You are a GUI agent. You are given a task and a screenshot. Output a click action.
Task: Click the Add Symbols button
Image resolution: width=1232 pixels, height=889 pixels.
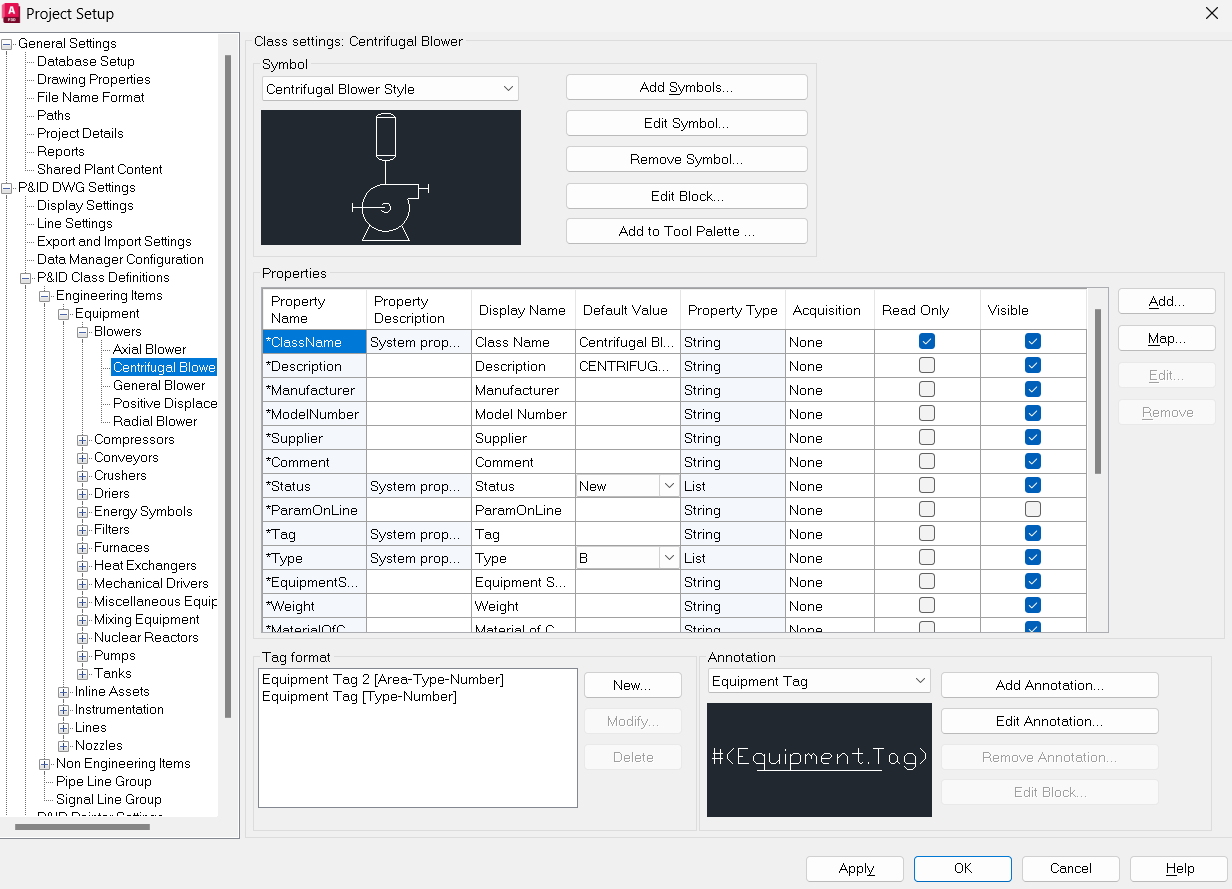[686, 87]
